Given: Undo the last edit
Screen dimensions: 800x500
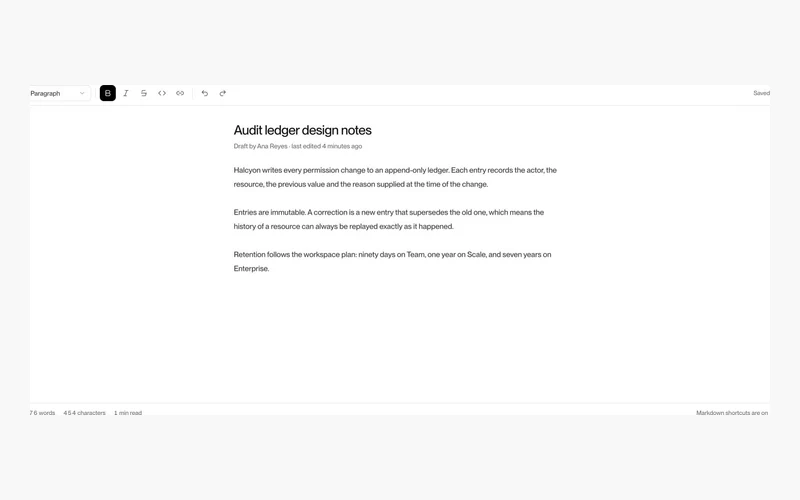Looking at the screenshot, I should pyautogui.click(x=205, y=93).
